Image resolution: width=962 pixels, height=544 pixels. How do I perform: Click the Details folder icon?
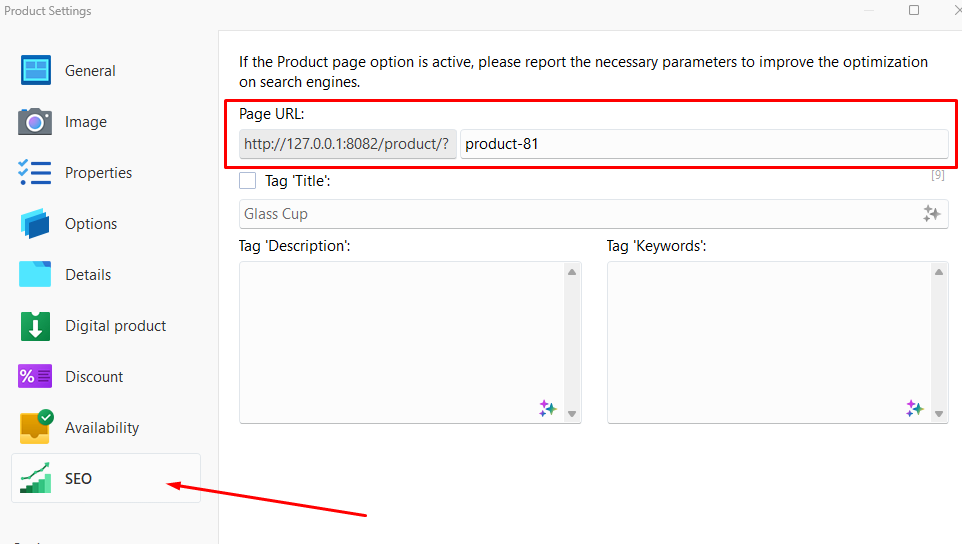36,275
